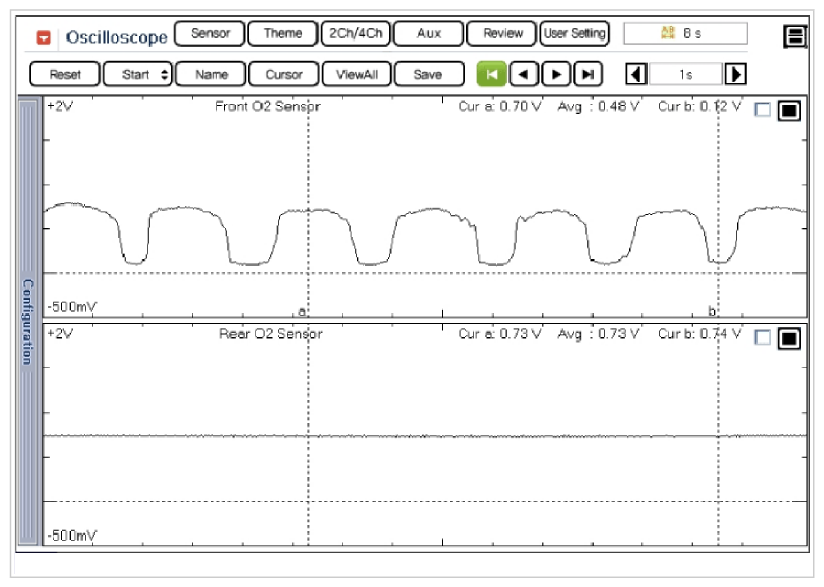The width and height of the screenshot is (824, 587).
Task: Jump to end with skip-forward icon
Action: coord(588,74)
